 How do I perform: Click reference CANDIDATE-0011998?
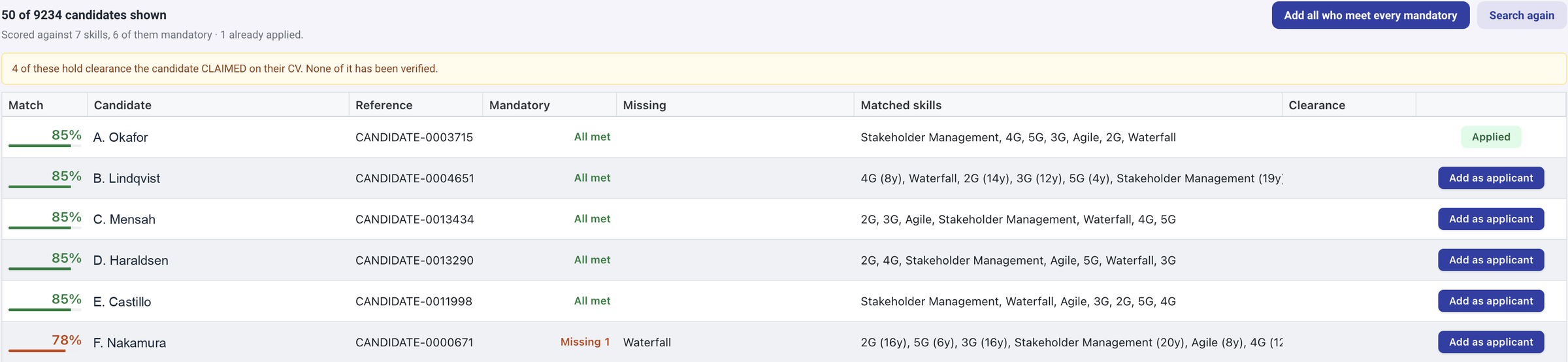point(414,301)
